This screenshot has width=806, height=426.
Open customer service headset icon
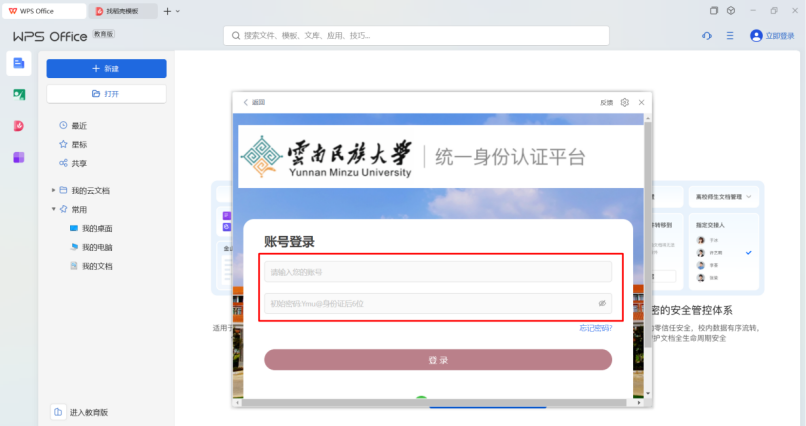click(x=707, y=36)
